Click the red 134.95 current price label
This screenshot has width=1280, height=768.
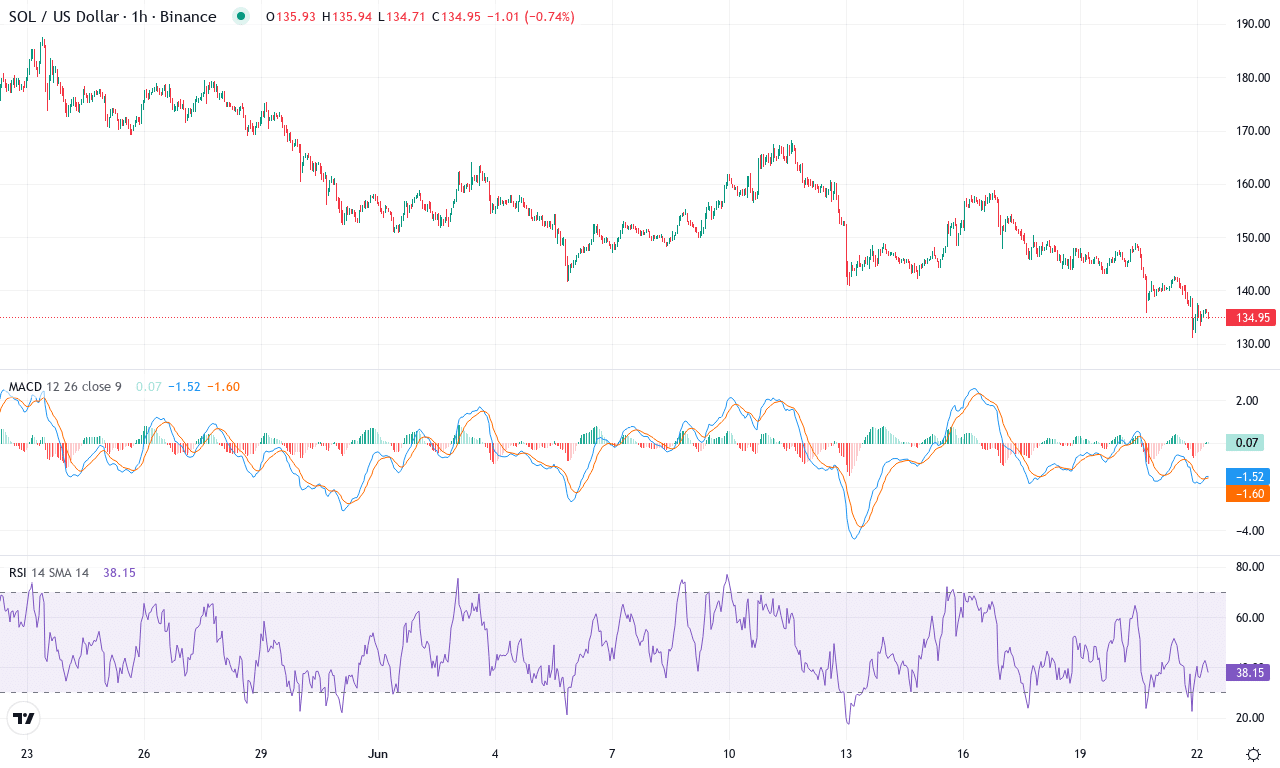[1250, 318]
